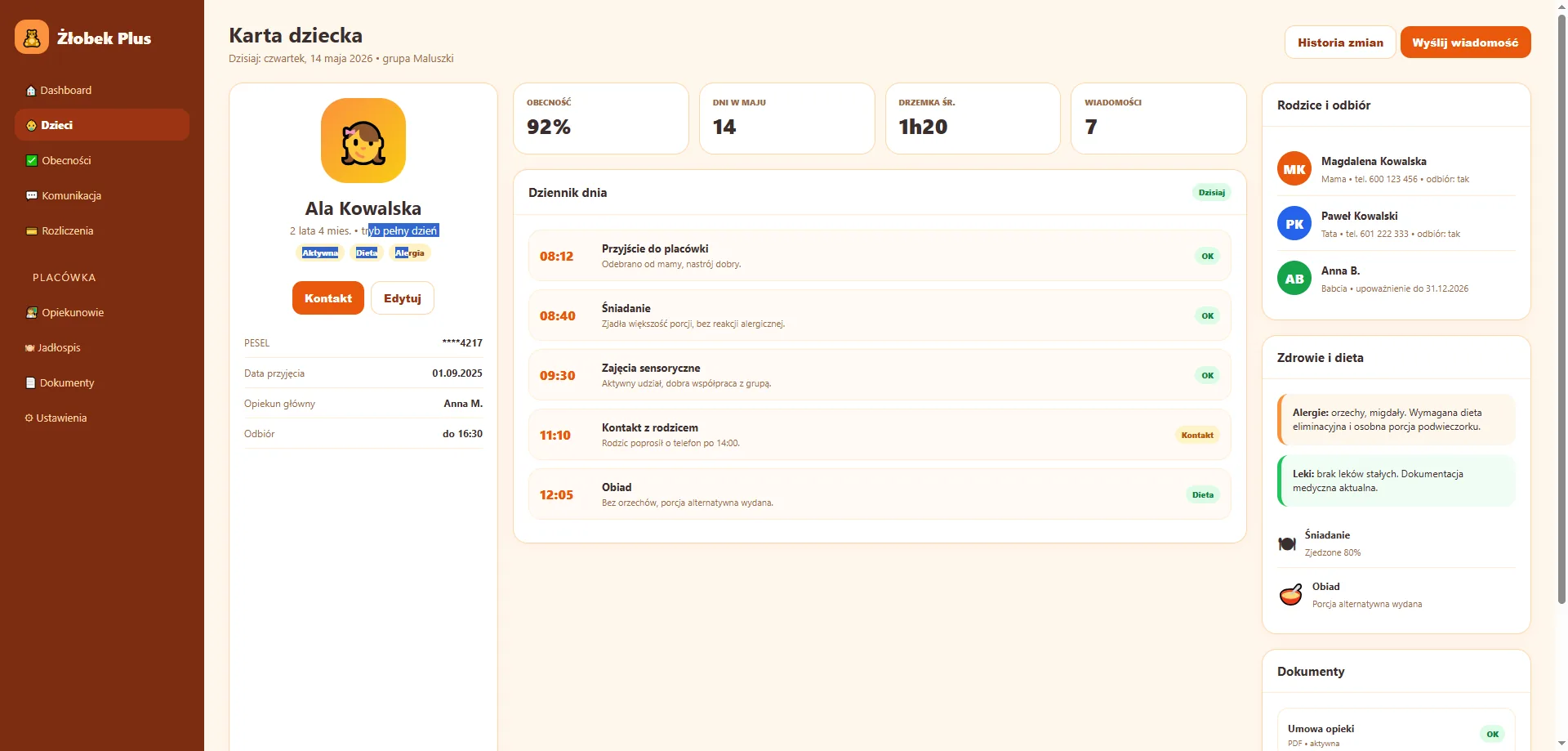This screenshot has width=1568, height=751.
Task: Click the plate icon next to Śniadanie
Action: (1287, 543)
